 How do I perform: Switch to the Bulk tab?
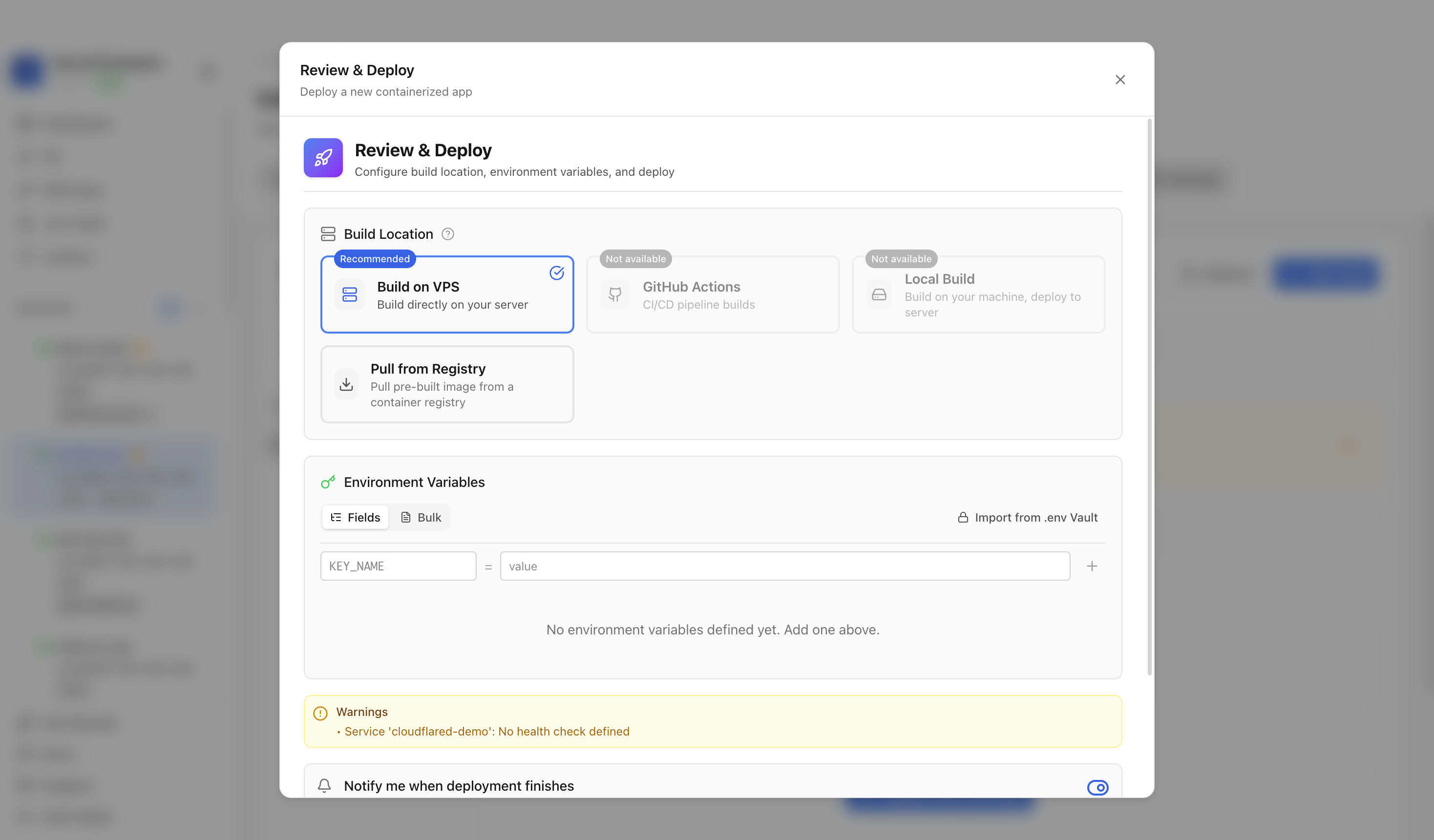(x=421, y=517)
